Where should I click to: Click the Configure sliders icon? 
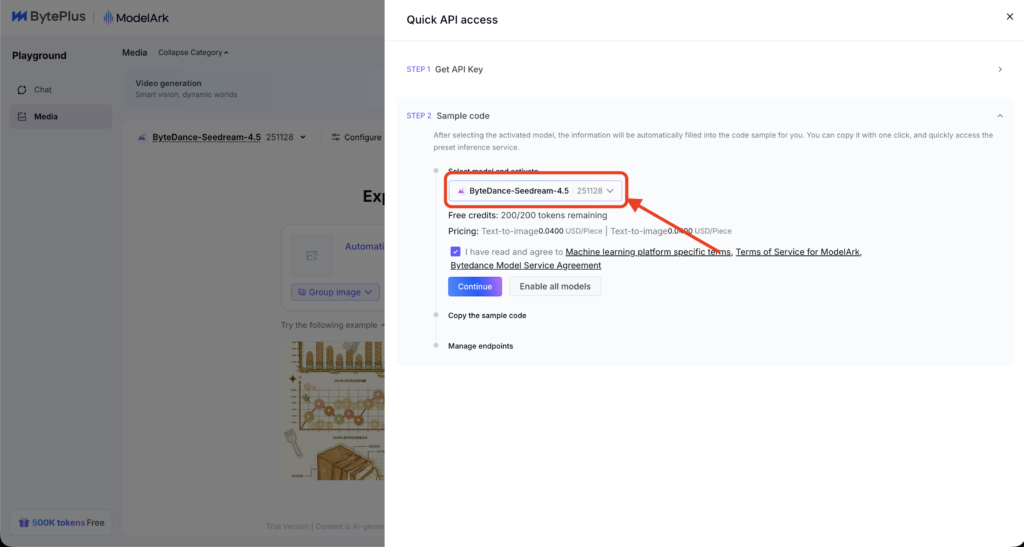click(x=336, y=137)
